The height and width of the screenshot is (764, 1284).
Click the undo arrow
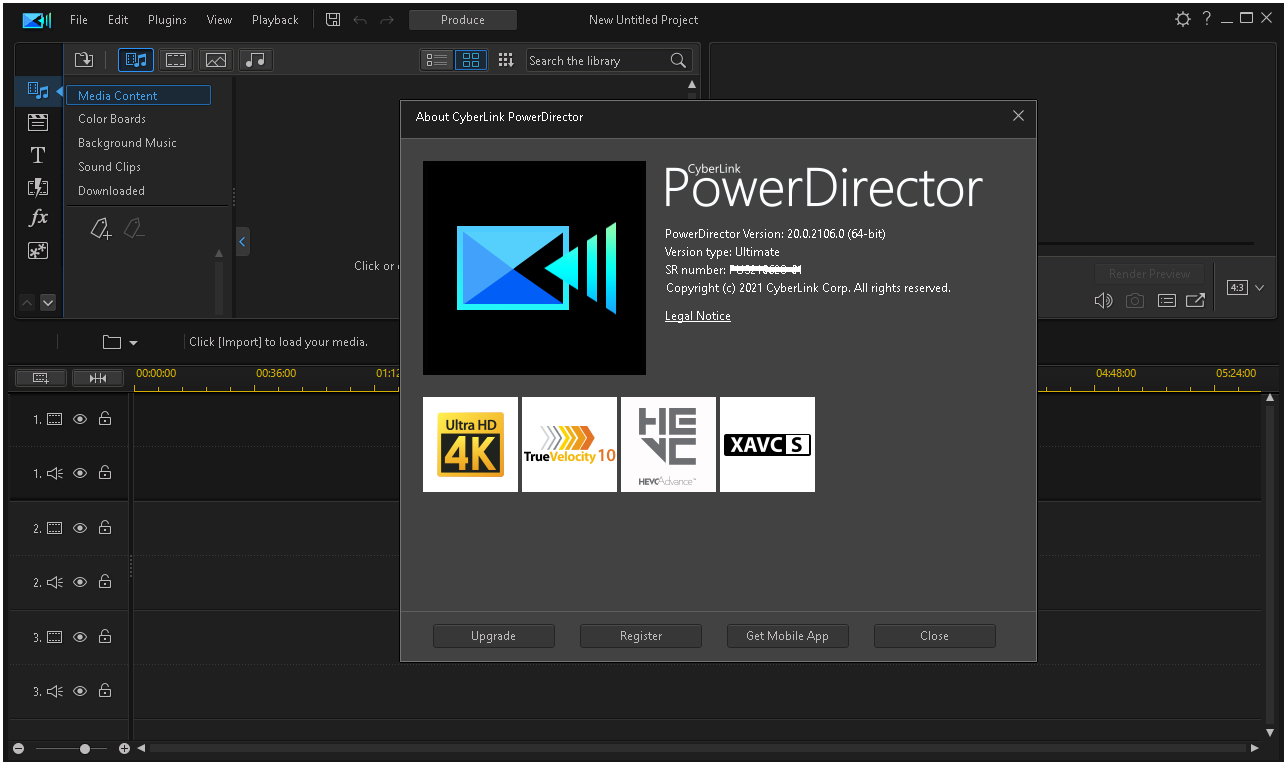(360, 19)
